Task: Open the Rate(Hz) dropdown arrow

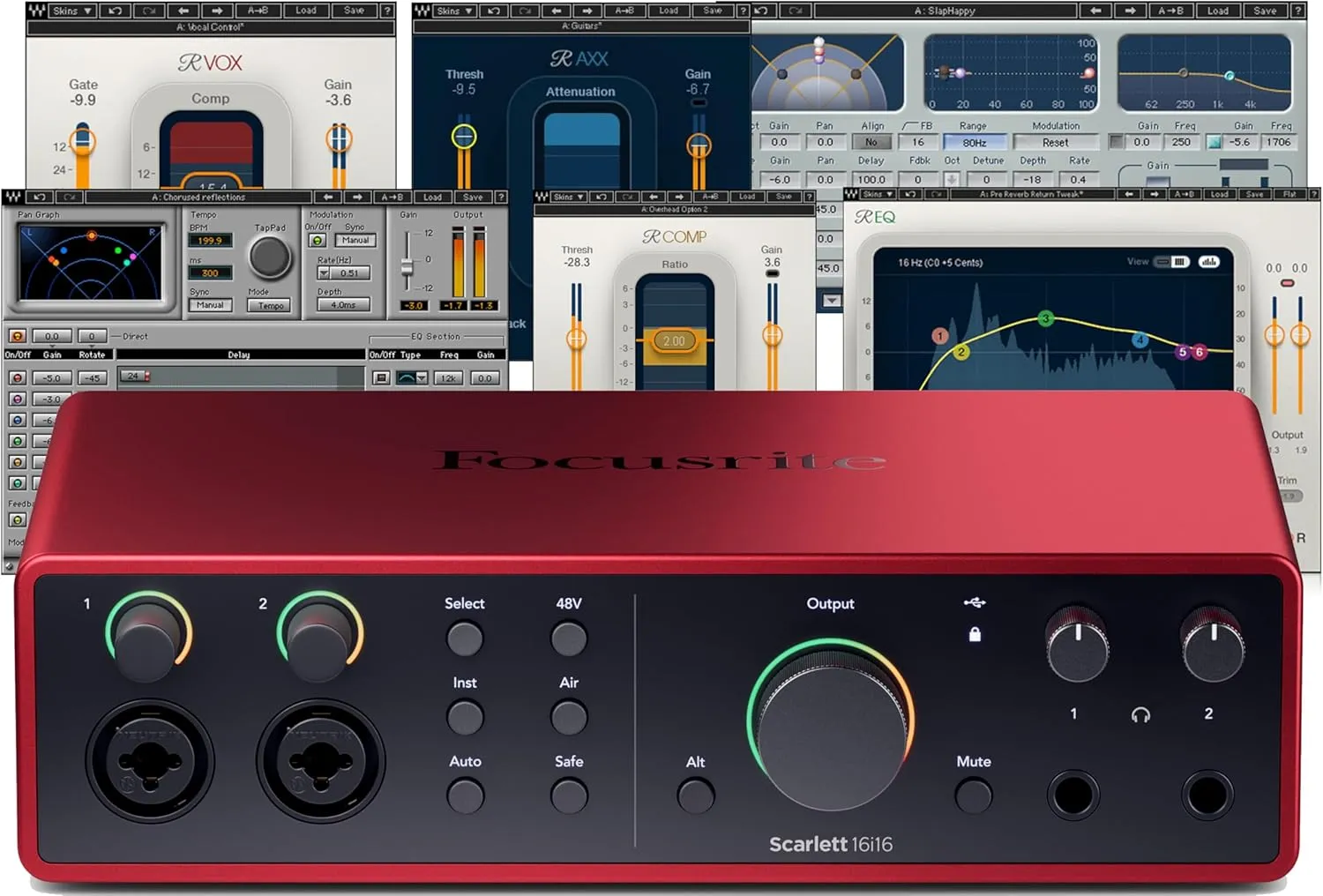Action: (324, 273)
